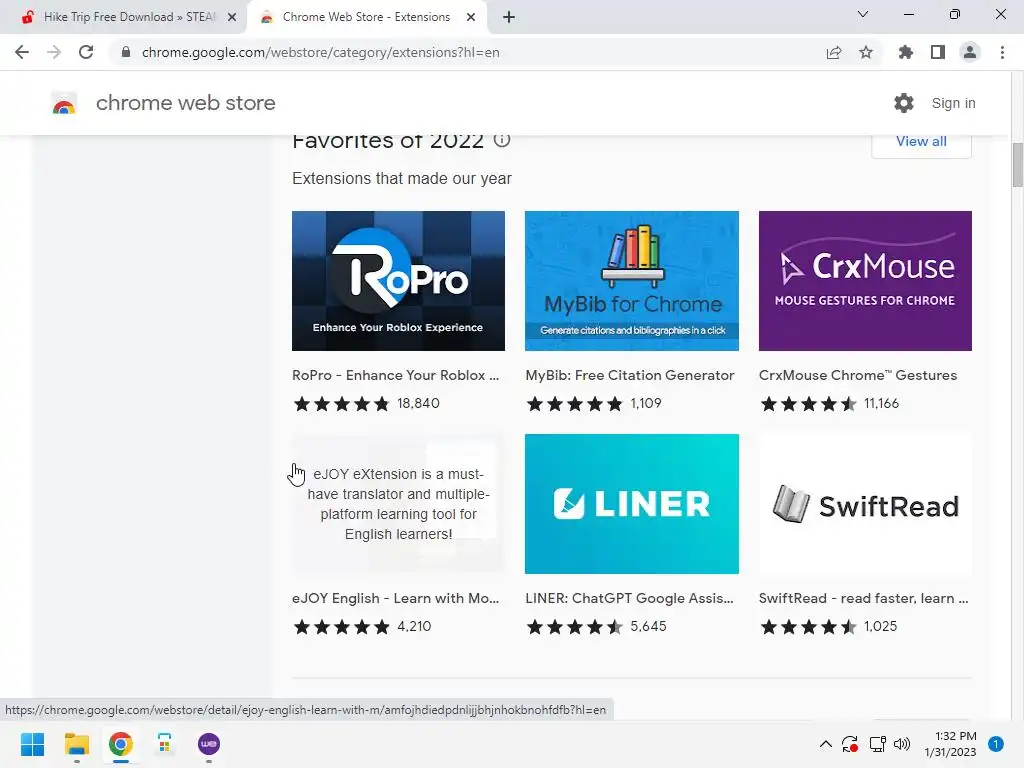Screen dimensions: 1024x768
Task: View all Favorites of 2022
Action: click(x=921, y=142)
